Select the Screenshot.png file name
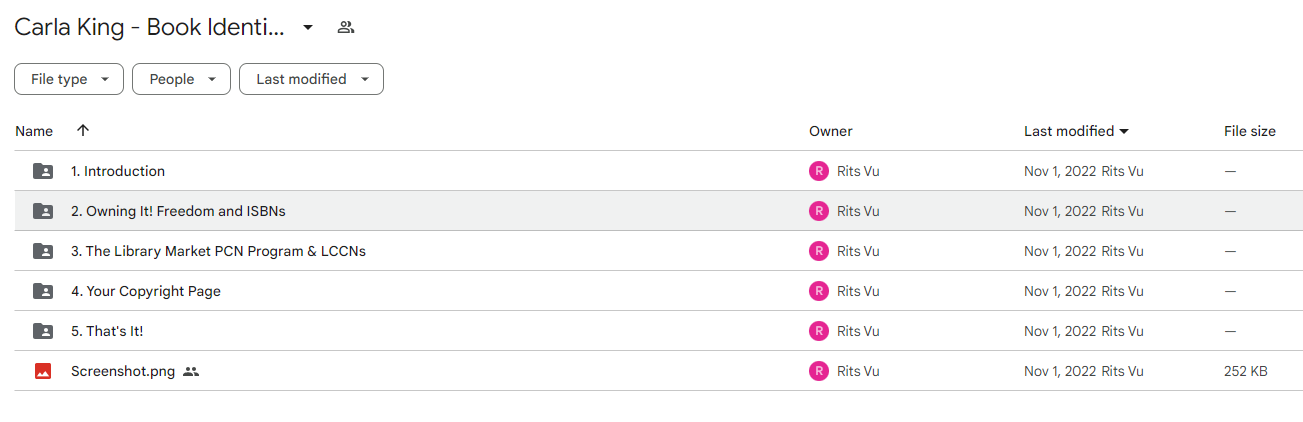The image size is (1303, 422). 123,371
